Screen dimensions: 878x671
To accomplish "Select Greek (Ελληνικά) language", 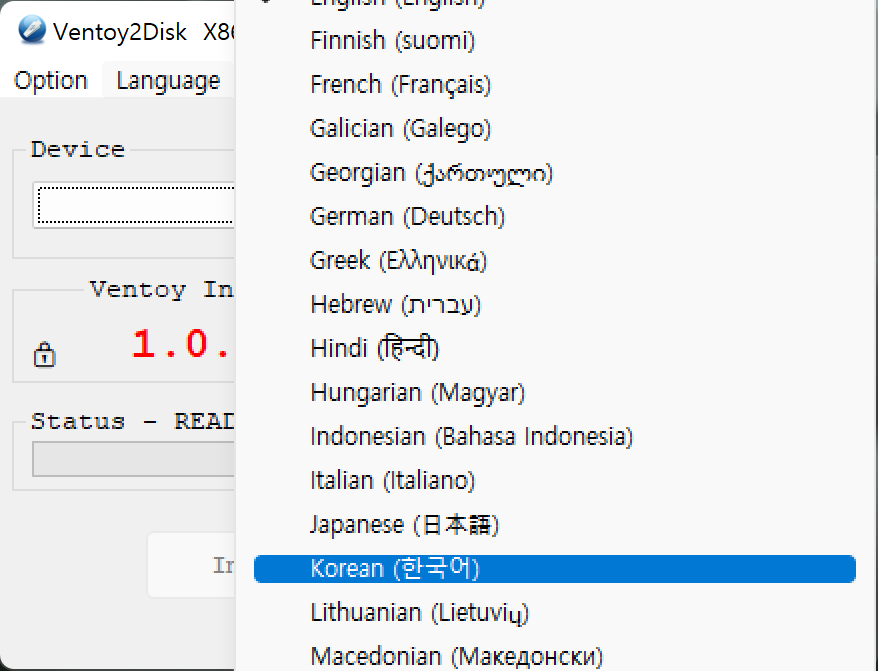I will (554, 261).
